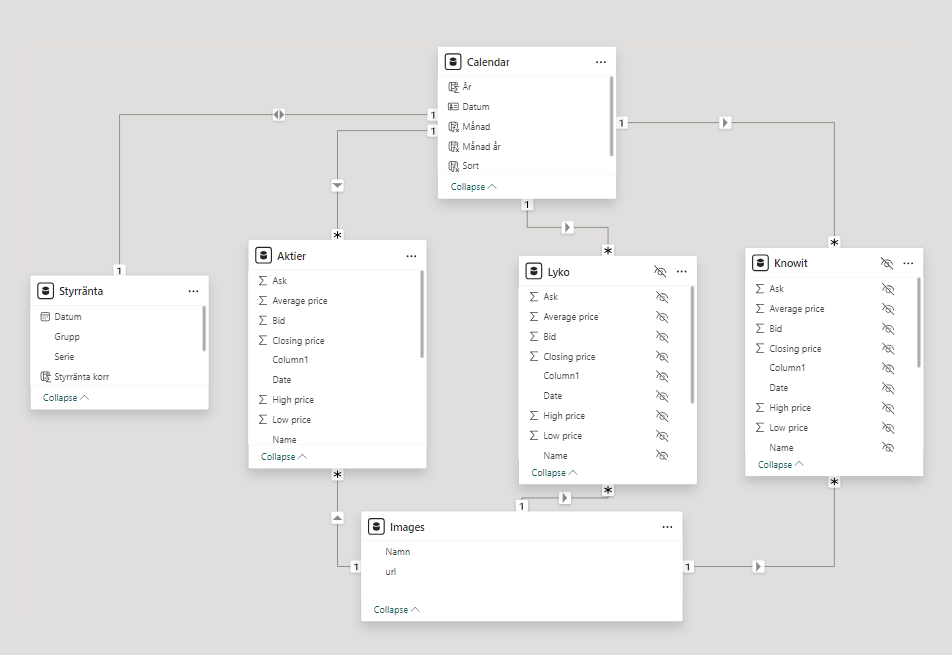952x655 pixels.
Task: Click the Aktier table database icon
Action: [x=263, y=256]
